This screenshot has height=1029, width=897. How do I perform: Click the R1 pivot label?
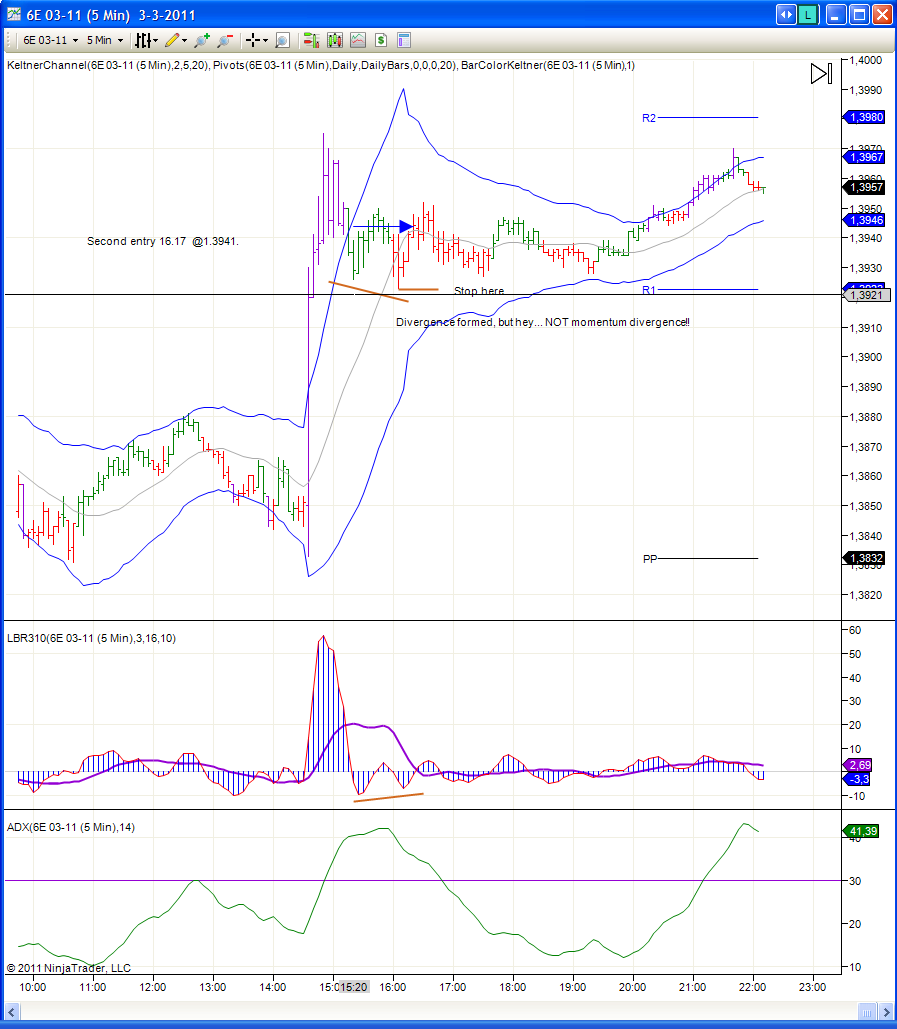(x=648, y=289)
